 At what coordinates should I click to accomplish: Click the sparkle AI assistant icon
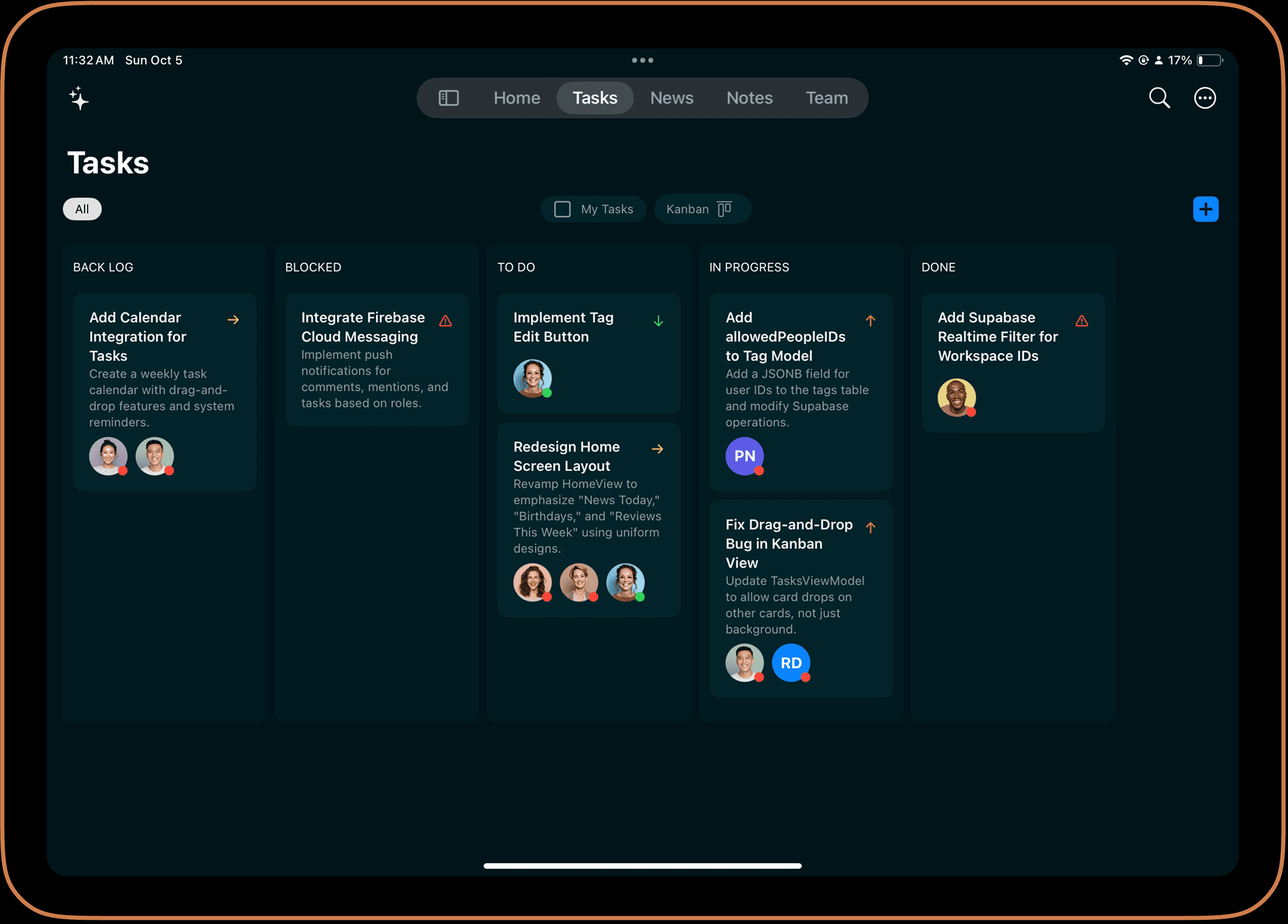click(79, 98)
